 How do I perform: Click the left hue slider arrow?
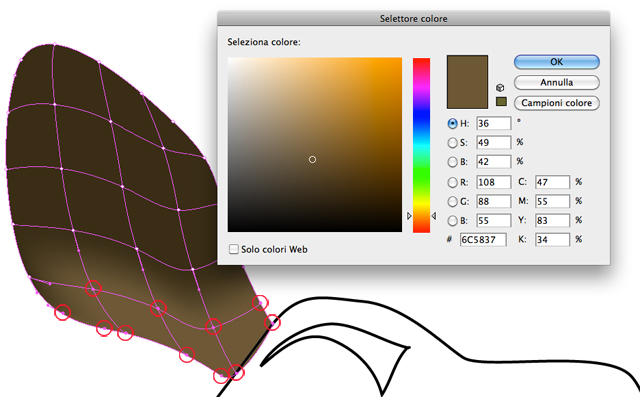point(409,216)
